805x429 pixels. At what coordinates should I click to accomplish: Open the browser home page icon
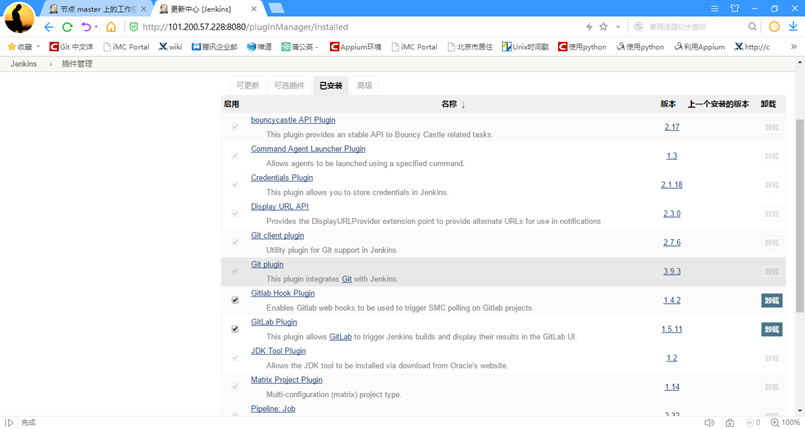[x=111, y=27]
